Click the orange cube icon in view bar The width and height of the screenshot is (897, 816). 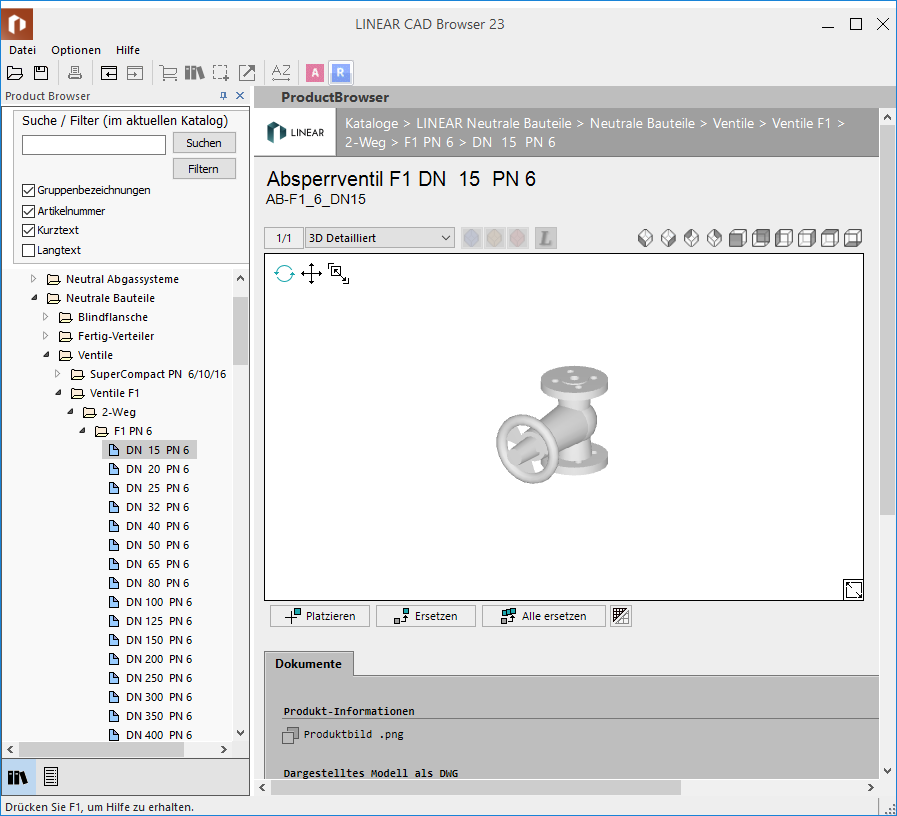tap(494, 238)
